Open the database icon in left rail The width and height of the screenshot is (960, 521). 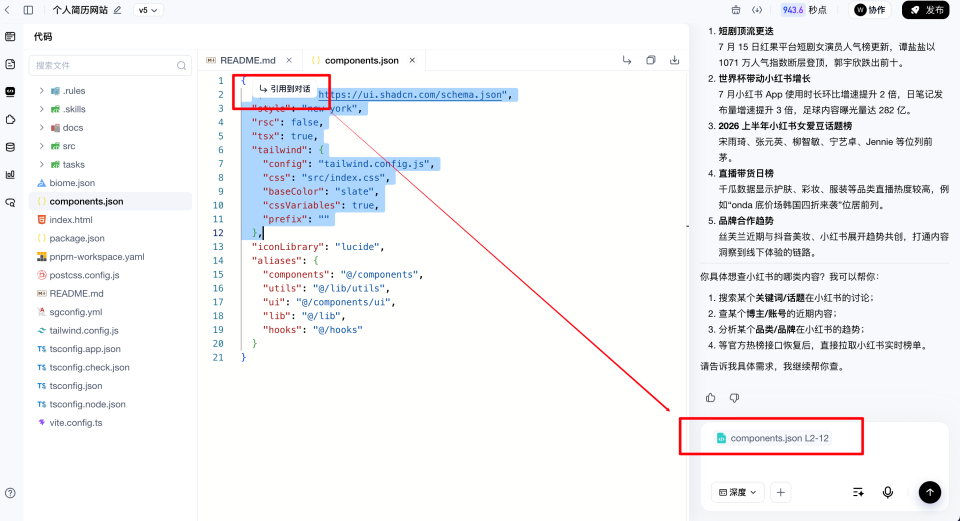(x=10, y=147)
